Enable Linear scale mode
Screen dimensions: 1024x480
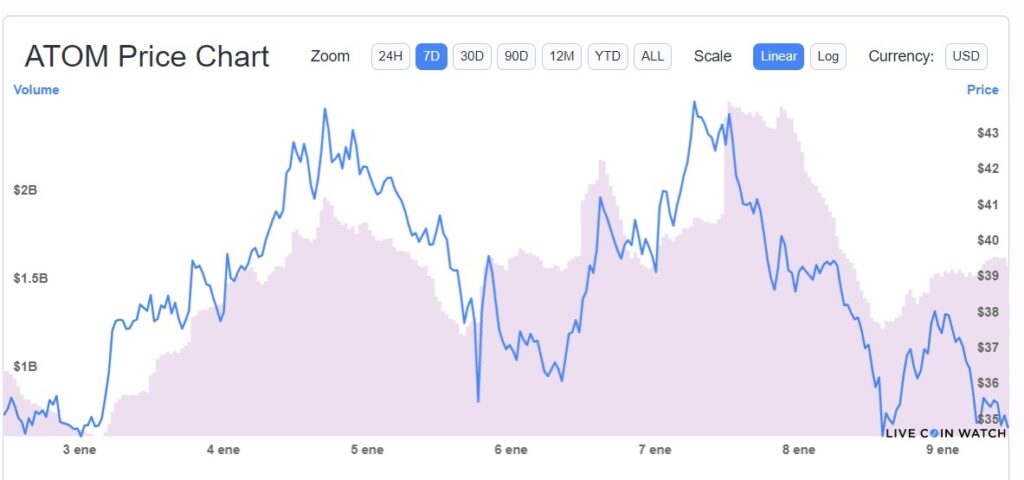tap(778, 56)
